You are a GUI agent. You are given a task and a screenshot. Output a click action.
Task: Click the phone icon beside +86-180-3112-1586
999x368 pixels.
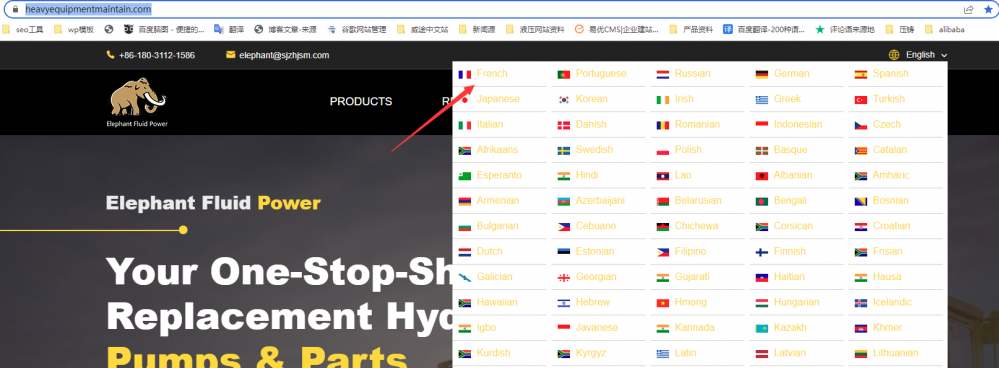click(x=110, y=55)
